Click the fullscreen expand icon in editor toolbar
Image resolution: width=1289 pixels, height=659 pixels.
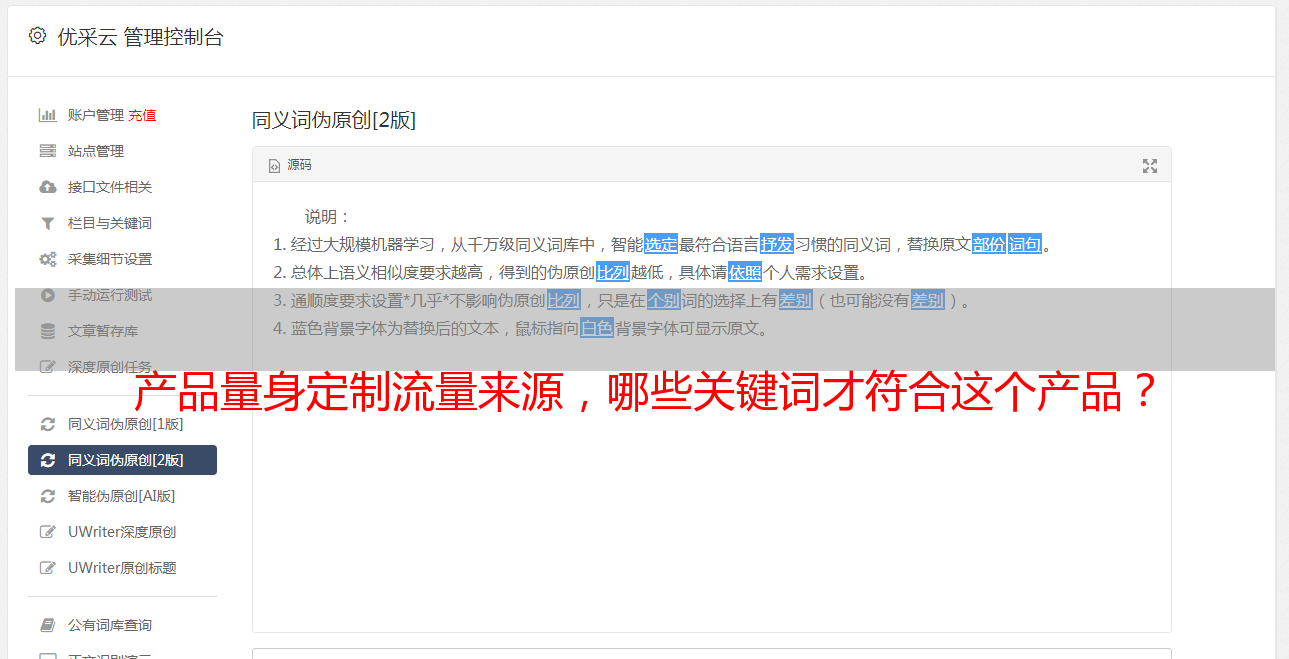(1150, 166)
